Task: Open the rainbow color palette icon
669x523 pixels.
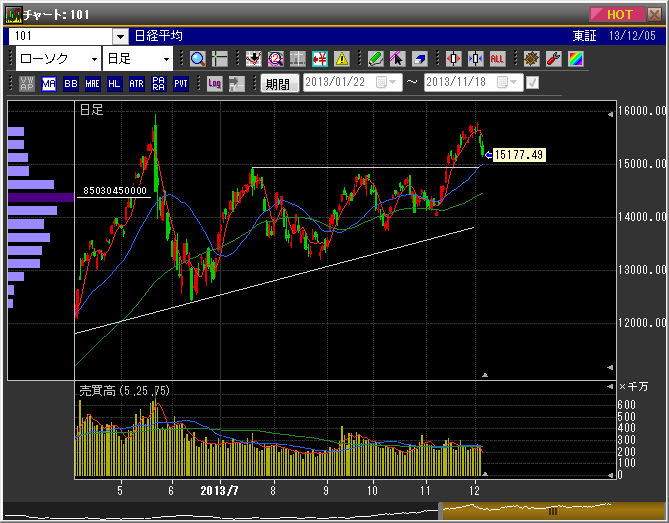Action: coord(574,58)
